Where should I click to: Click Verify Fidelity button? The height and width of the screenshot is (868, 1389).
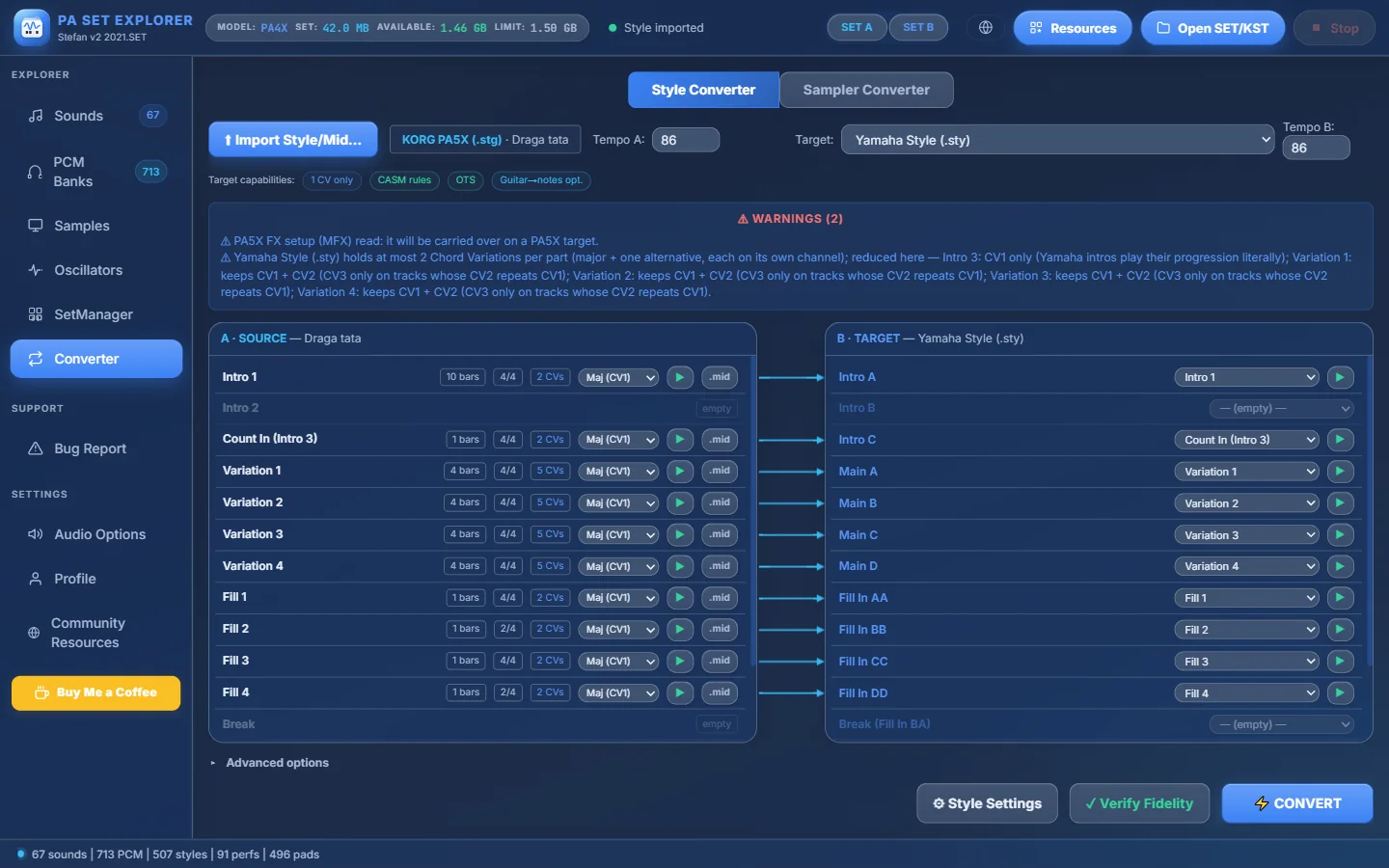coord(1139,803)
